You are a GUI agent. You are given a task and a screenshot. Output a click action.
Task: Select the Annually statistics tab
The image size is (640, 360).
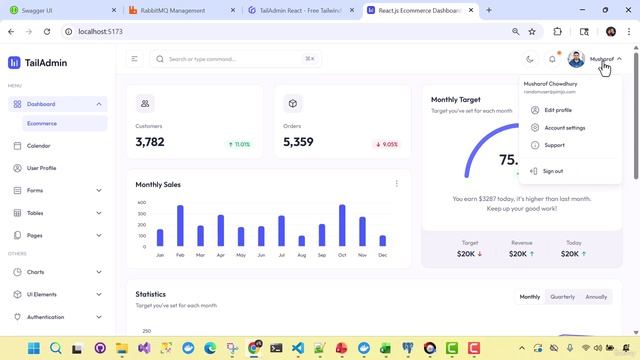point(596,297)
